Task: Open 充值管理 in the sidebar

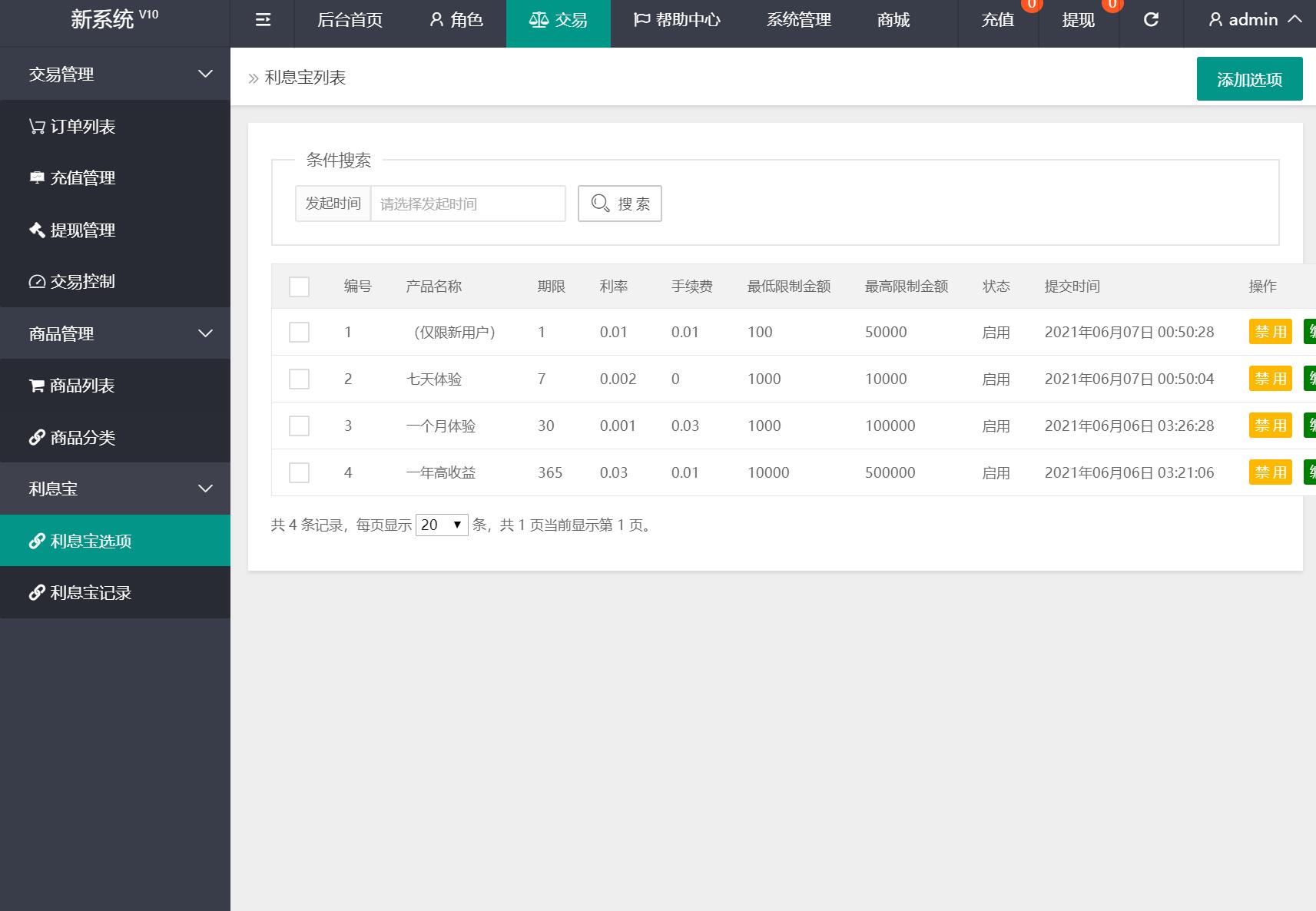Action: 115,178
